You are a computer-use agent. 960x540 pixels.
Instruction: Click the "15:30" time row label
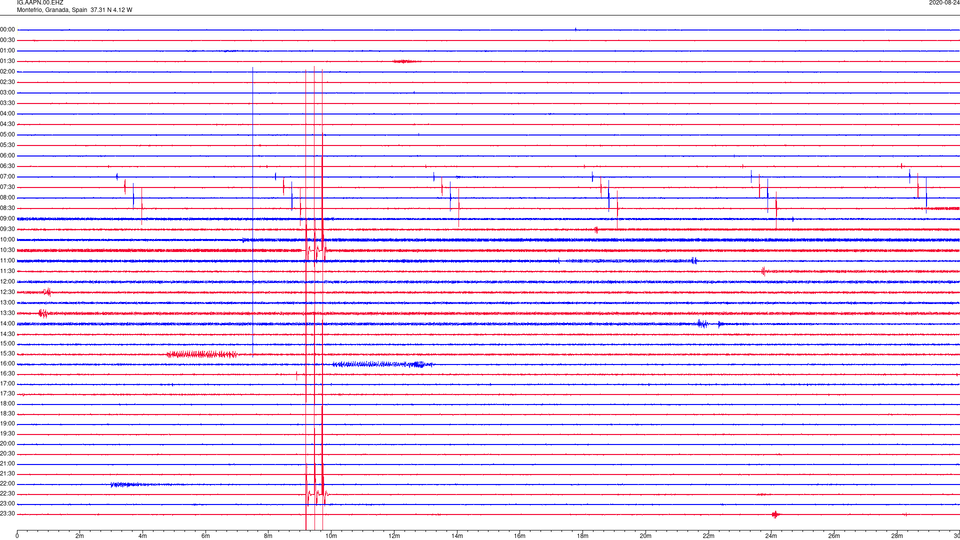[x=8, y=354]
